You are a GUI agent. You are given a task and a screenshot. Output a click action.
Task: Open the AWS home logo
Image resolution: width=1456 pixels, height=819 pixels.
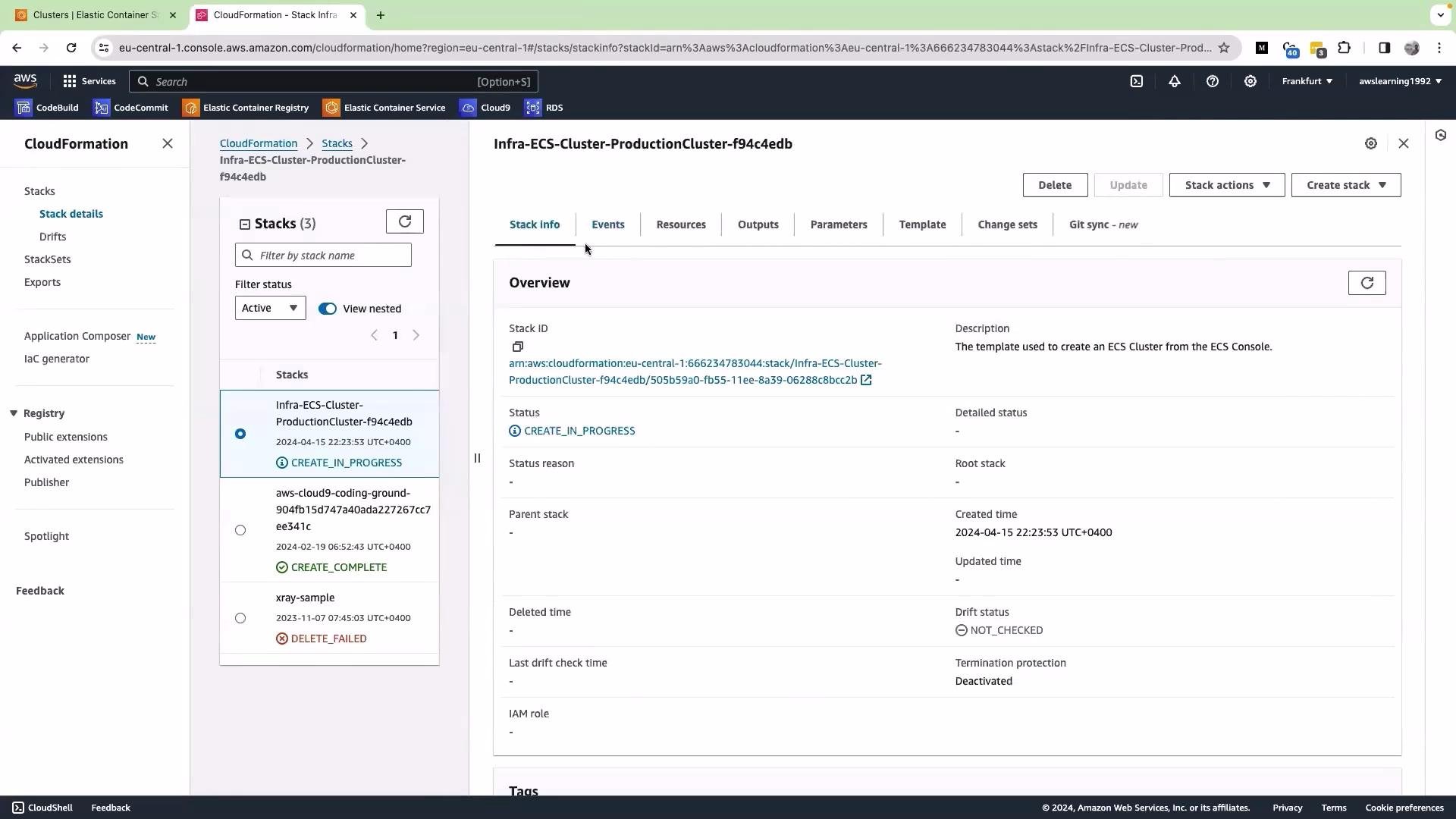[x=25, y=81]
